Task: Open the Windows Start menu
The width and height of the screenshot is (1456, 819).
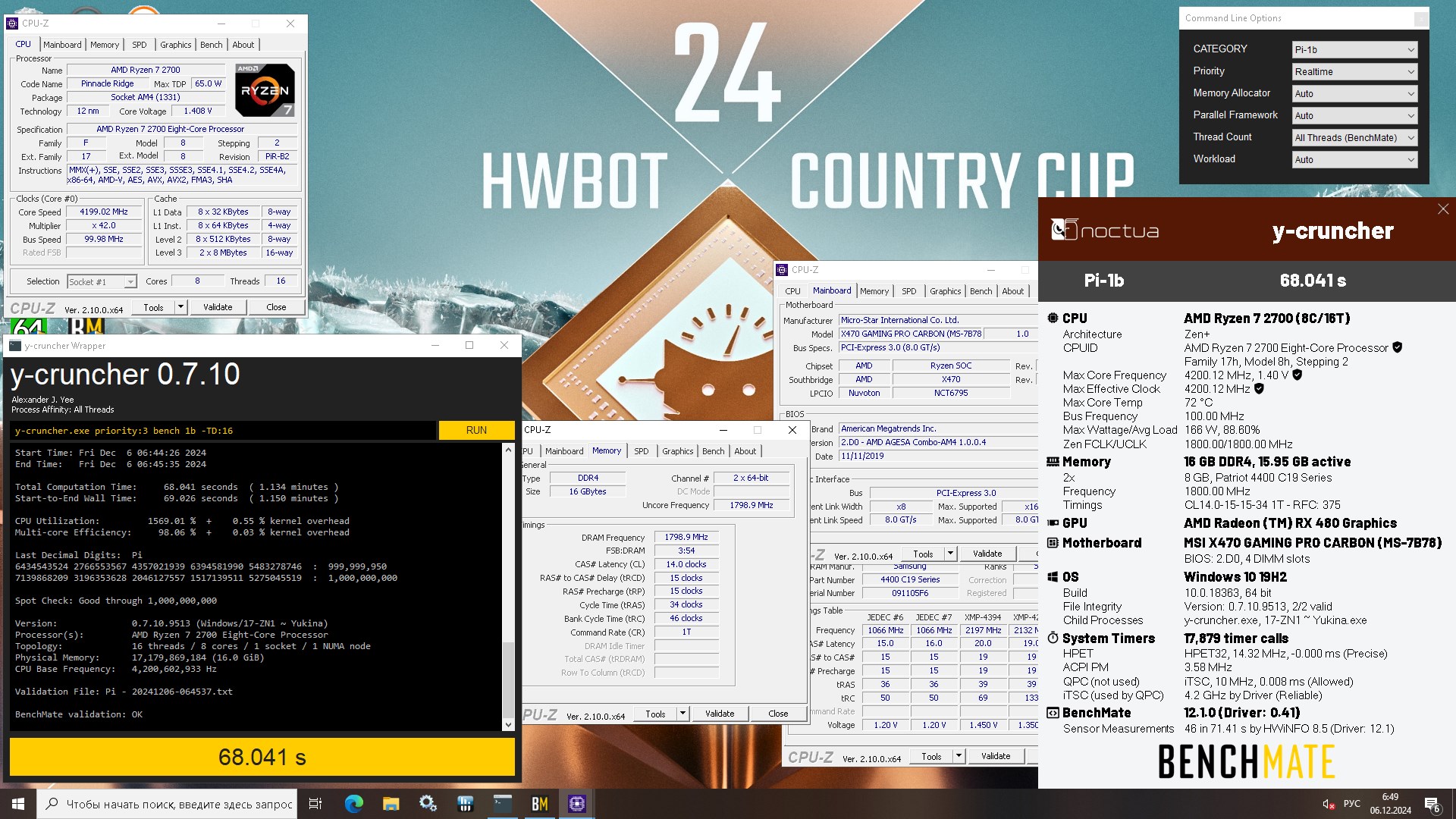Action: 18,804
